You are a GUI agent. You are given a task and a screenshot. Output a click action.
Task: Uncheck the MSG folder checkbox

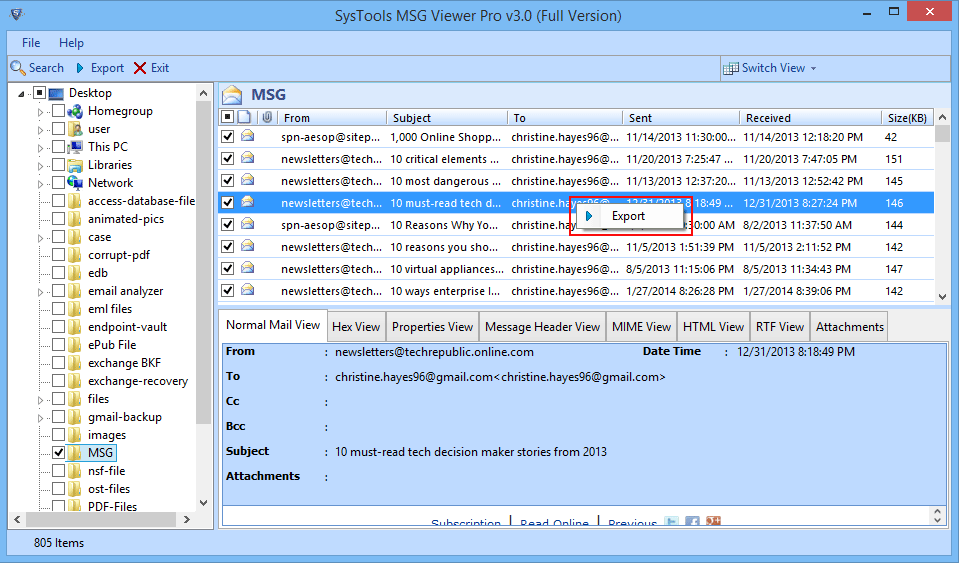[58, 452]
